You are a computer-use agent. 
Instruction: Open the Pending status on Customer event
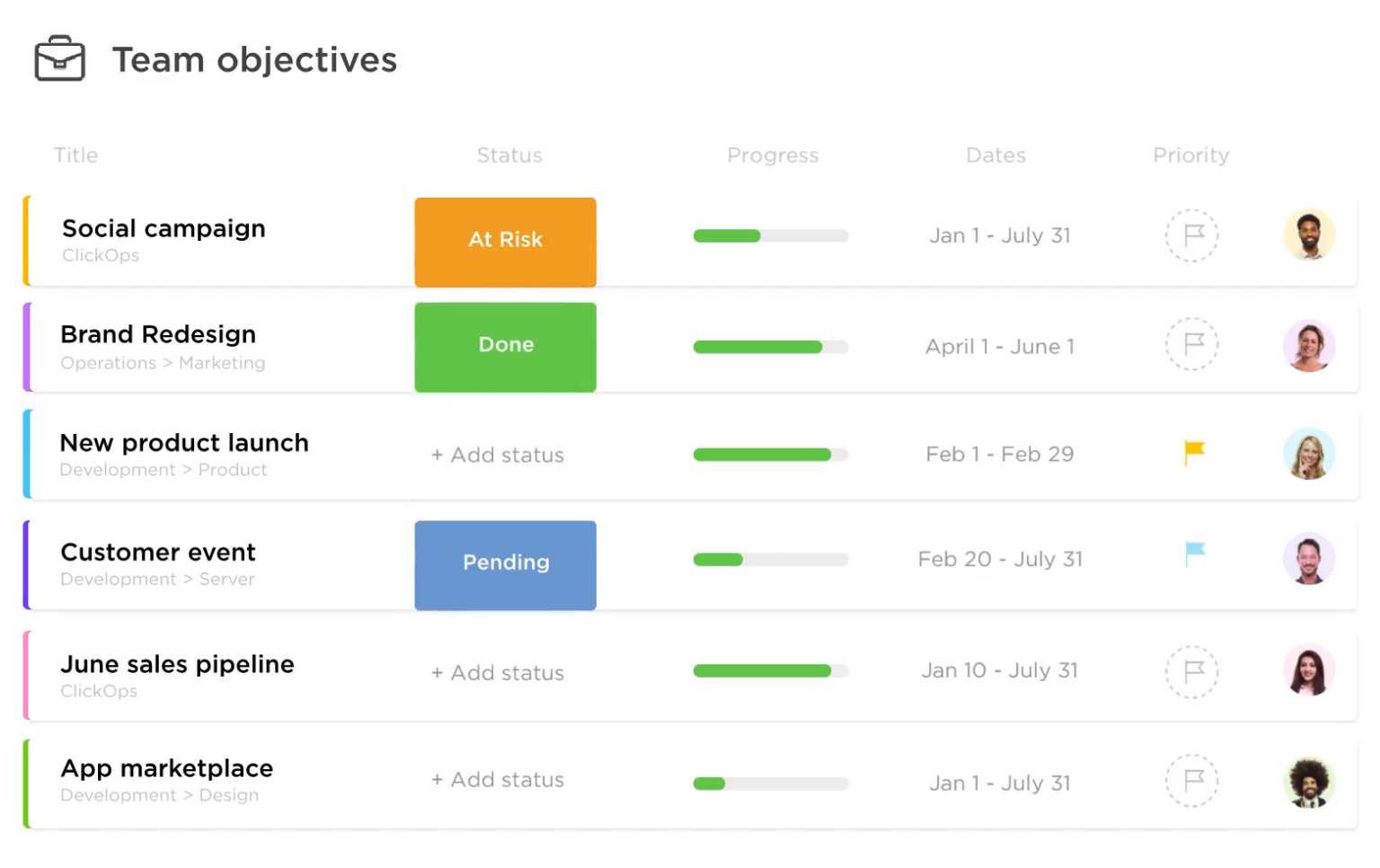(x=505, y=564)
